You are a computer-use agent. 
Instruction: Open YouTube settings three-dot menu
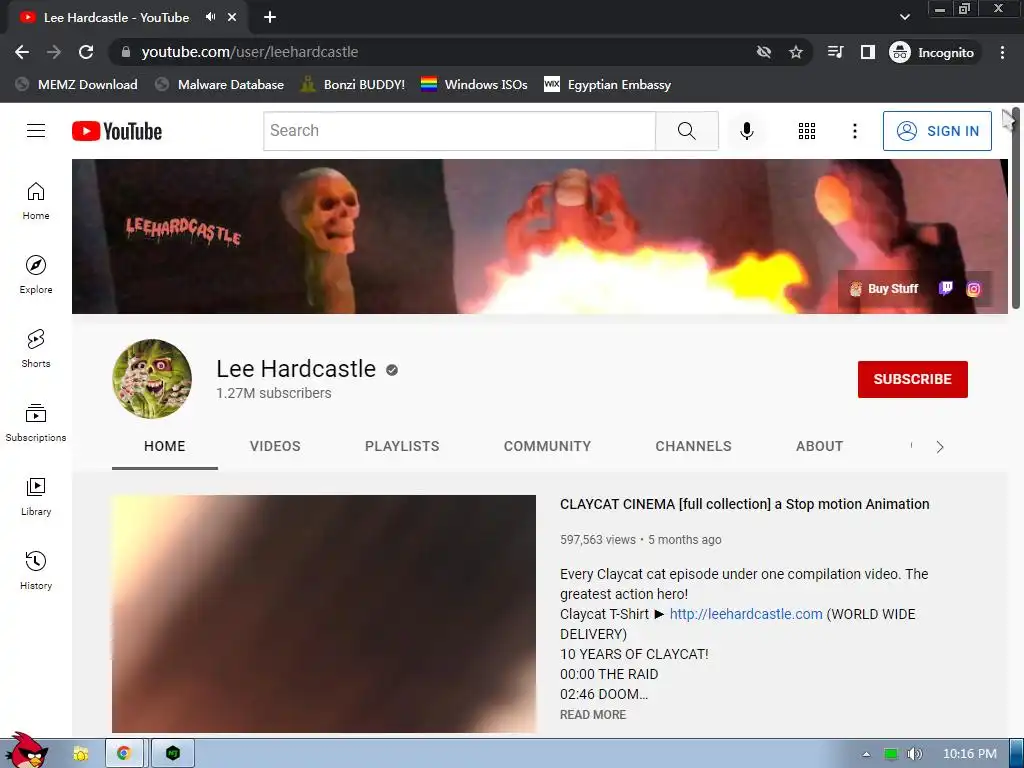click(854, 131)
